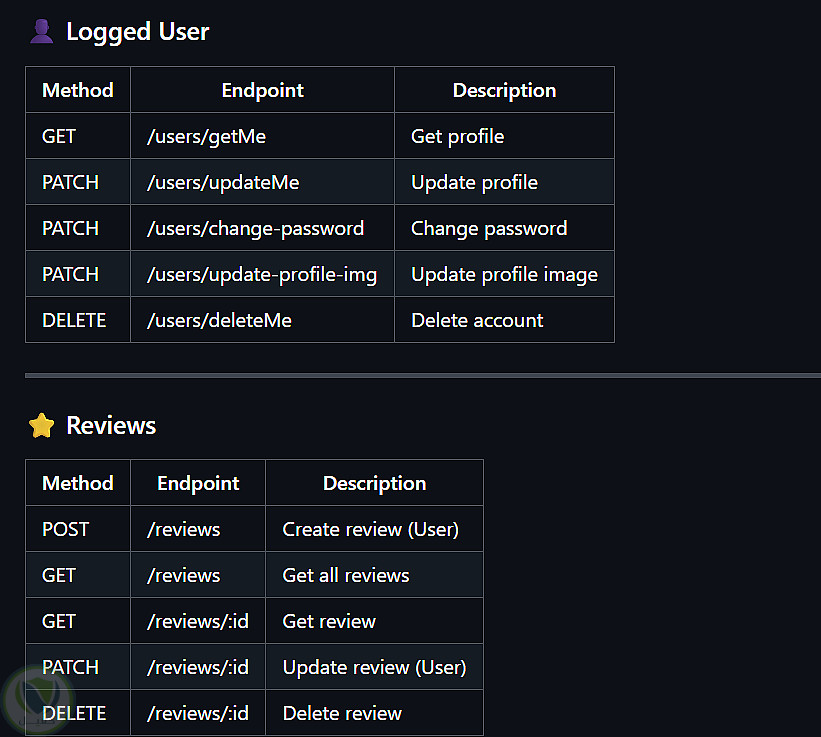Click the POST method cell for /reviews

tap(66, 529)
